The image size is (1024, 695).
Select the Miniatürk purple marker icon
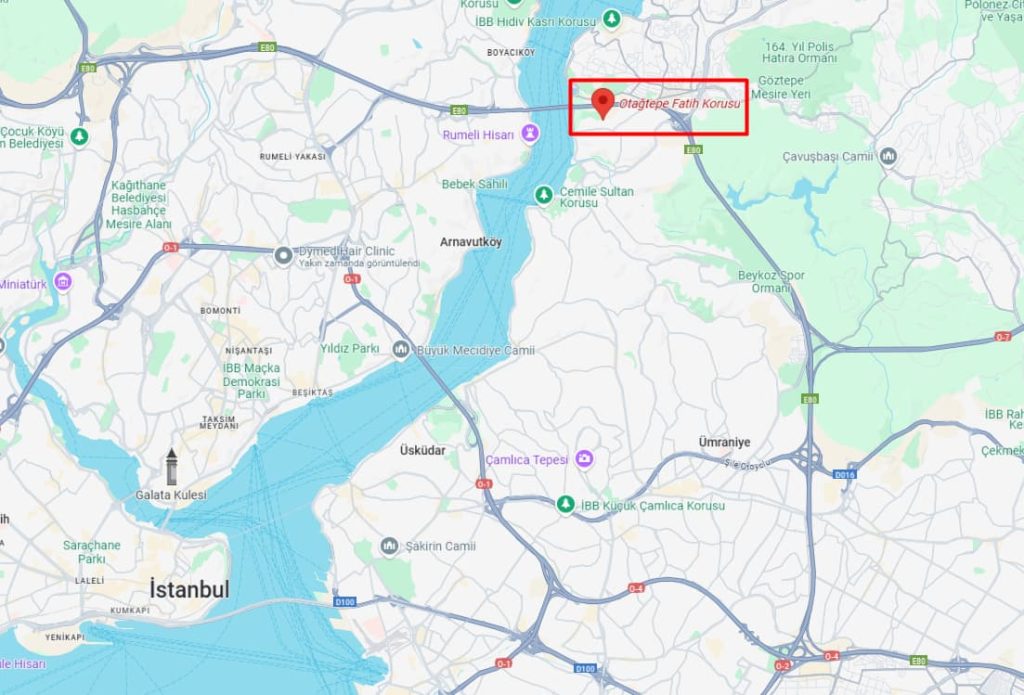[63, 282]
